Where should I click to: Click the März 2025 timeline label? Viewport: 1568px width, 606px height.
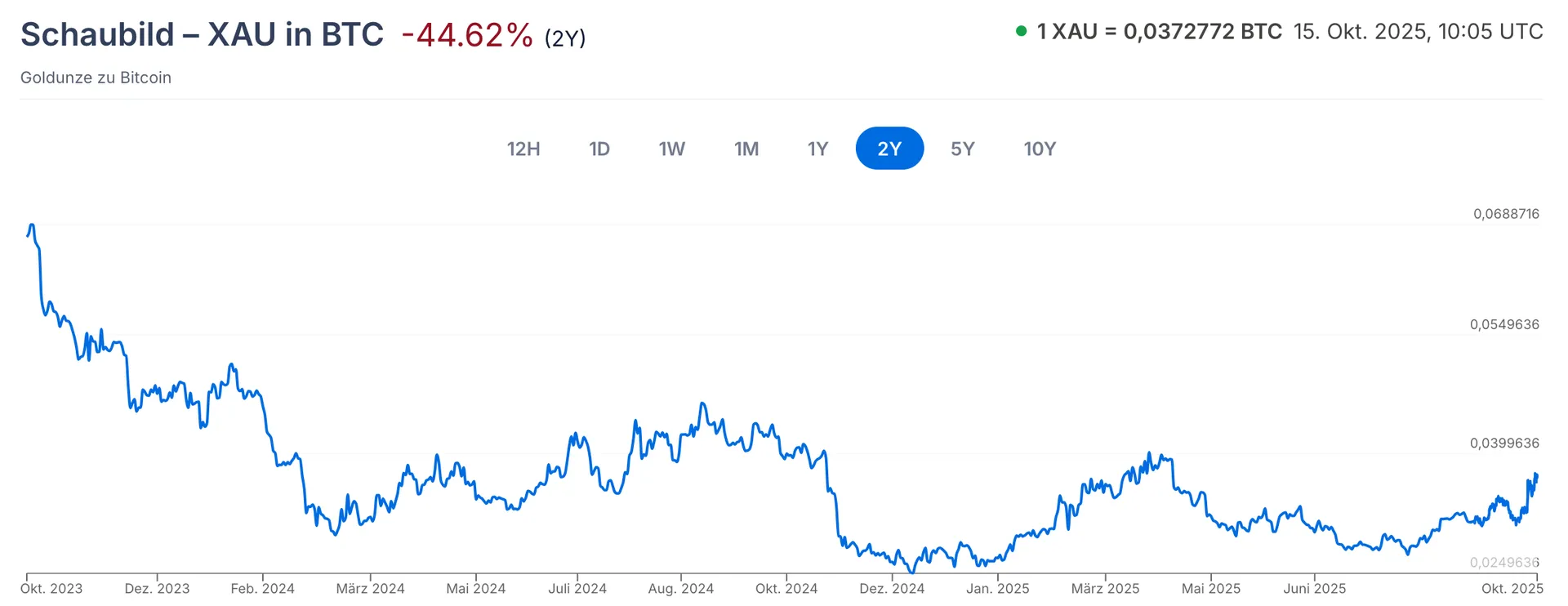click(1105, 588)
